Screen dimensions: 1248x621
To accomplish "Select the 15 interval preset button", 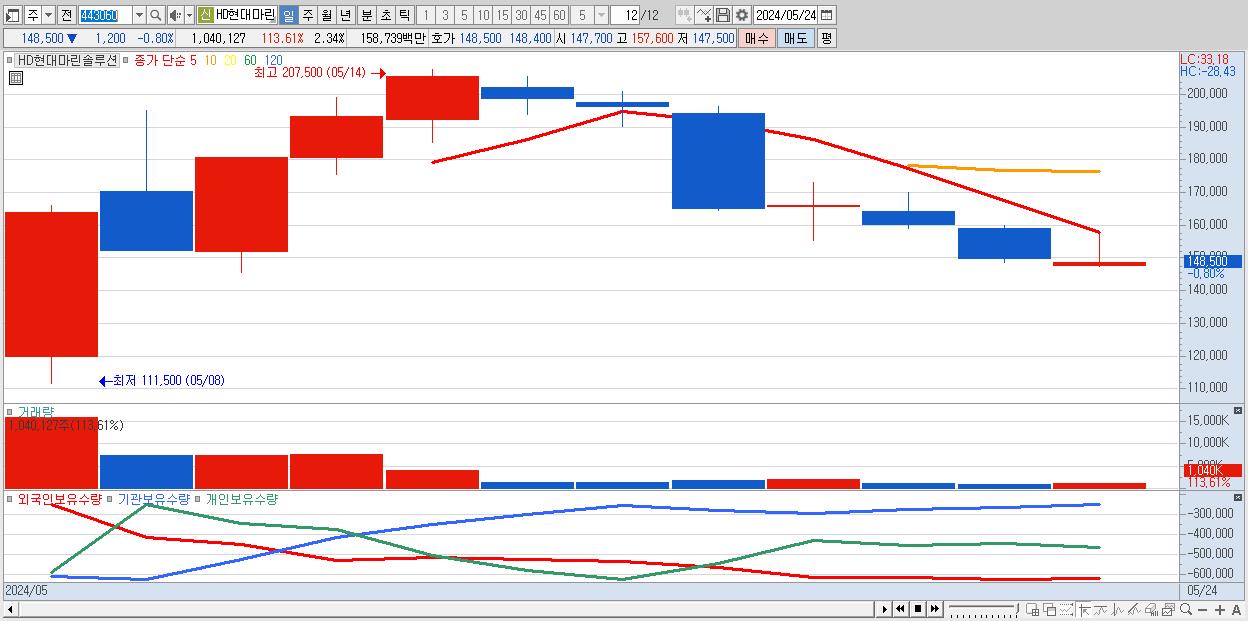I will [502, 15].
